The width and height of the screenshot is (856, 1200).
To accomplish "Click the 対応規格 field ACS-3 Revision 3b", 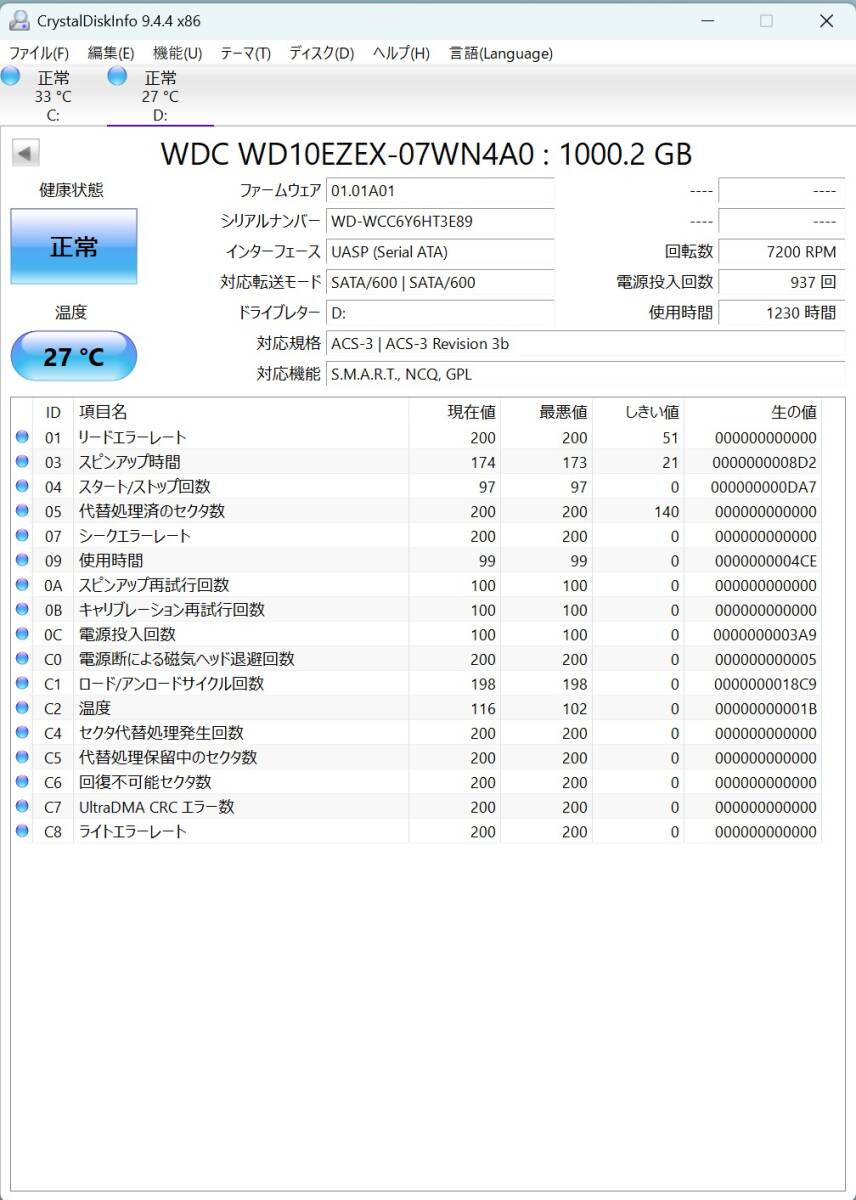I will 585,344.
